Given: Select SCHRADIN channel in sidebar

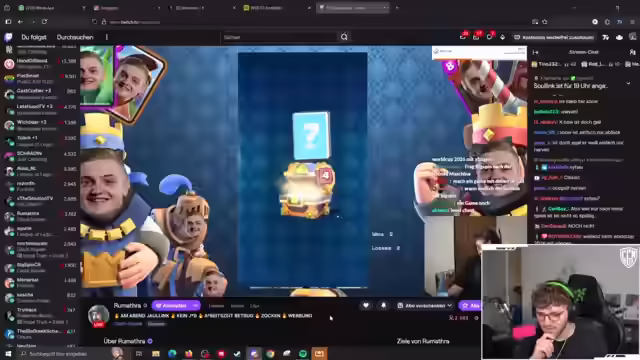Looking at the screenshot, I should click(x=40, y=156).
